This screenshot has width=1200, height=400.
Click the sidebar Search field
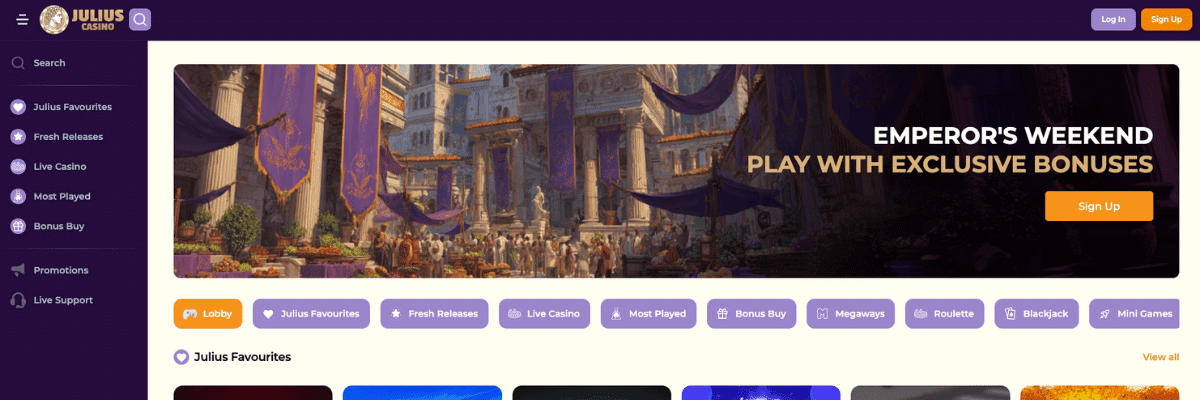[74, 63]
